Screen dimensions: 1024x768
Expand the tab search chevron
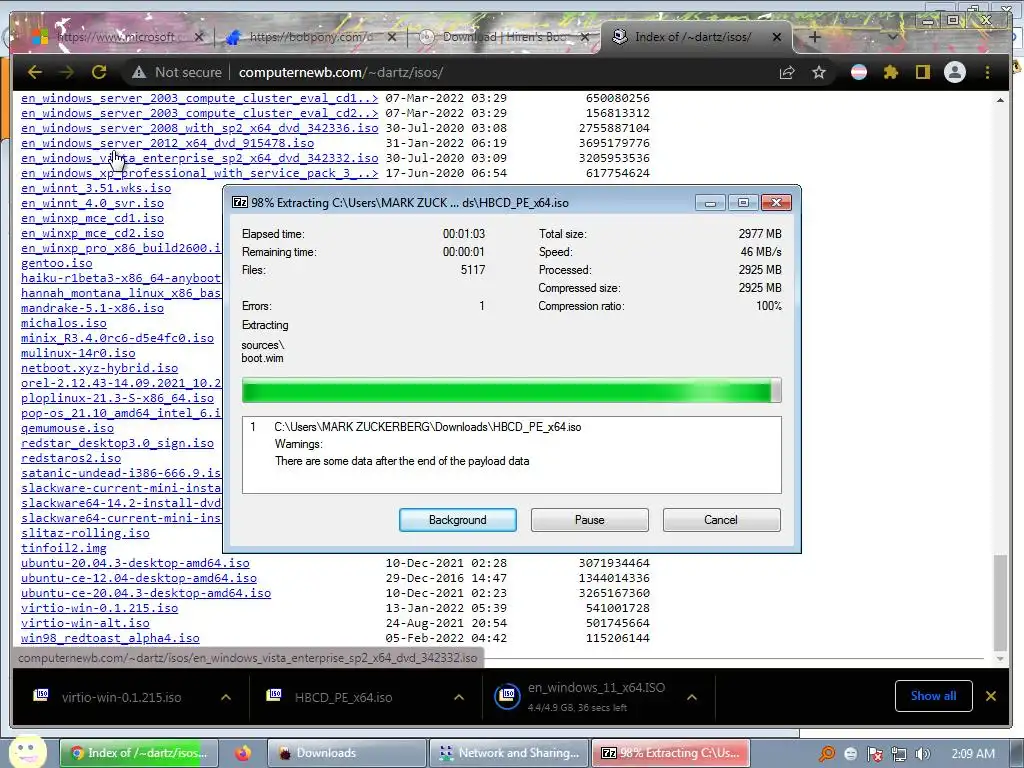click(x=893, y=37)
